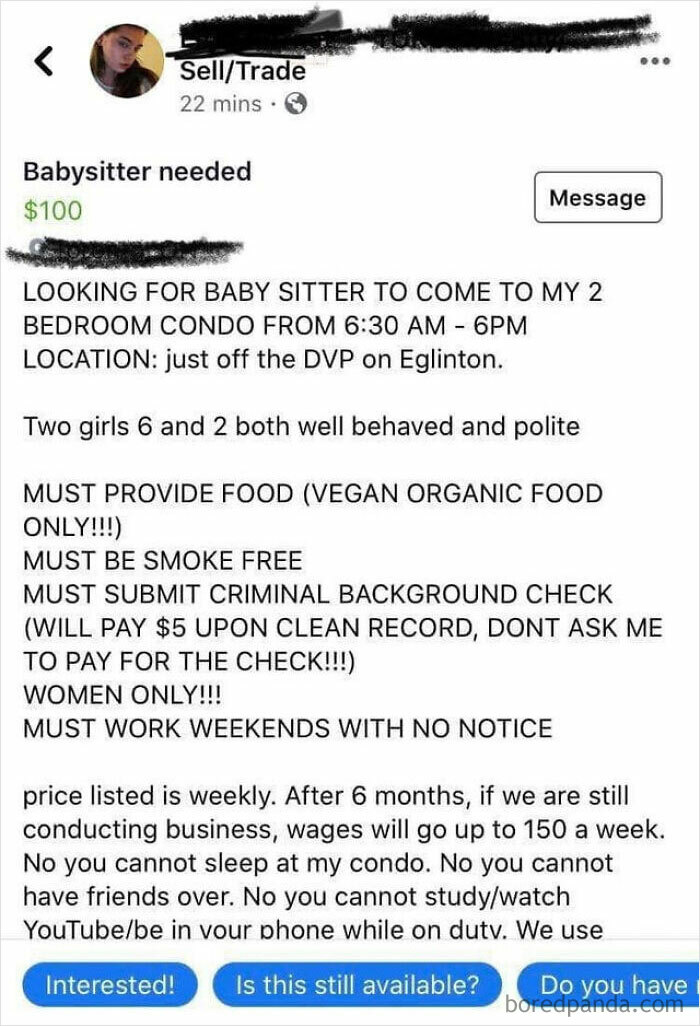The height and width of the screenshot is (1026, 700).
Task: Tap the 'Is this still available?' reply
Action: coord(359,986)
